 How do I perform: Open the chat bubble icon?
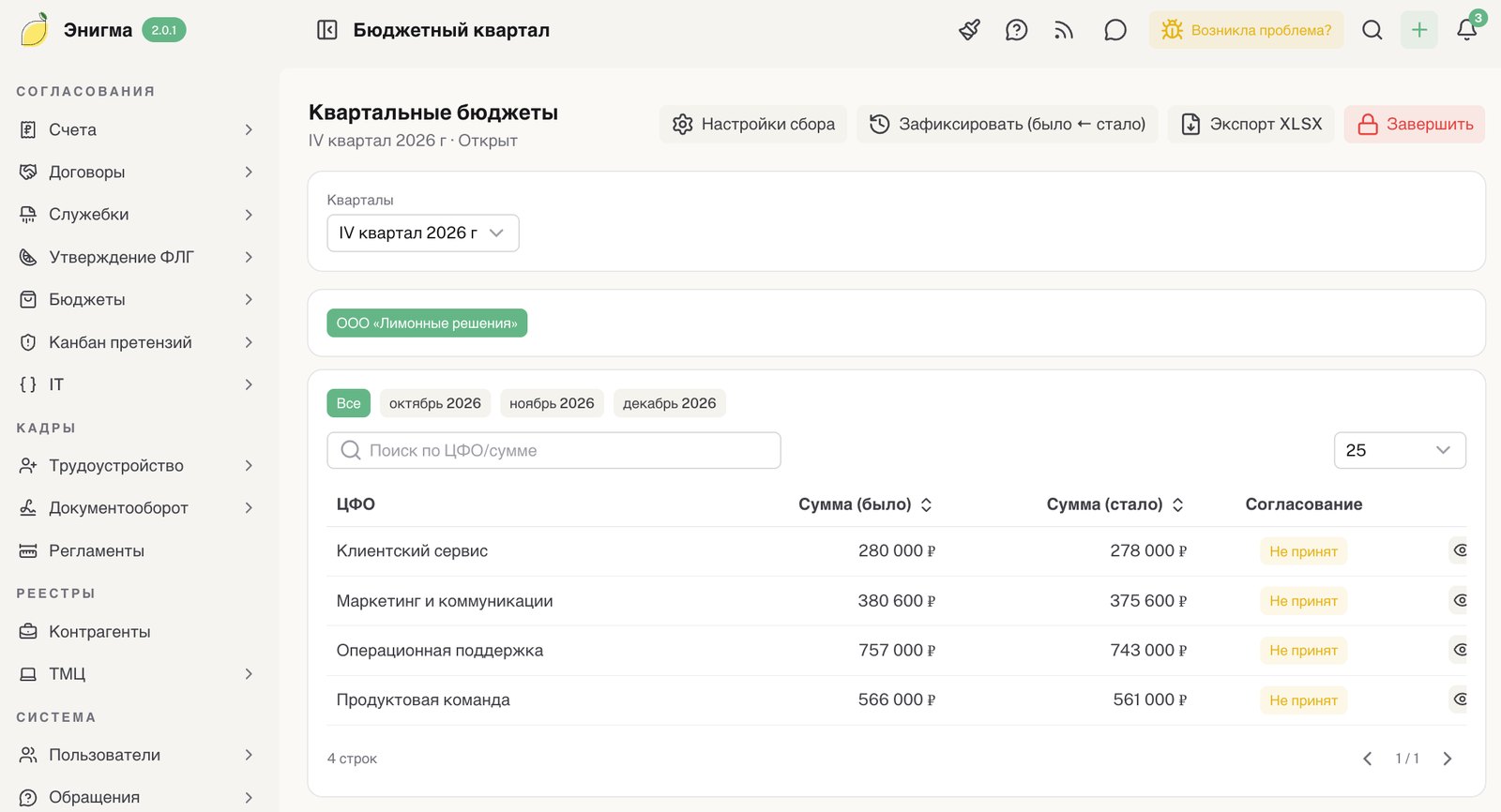[x=1115, y=30]
